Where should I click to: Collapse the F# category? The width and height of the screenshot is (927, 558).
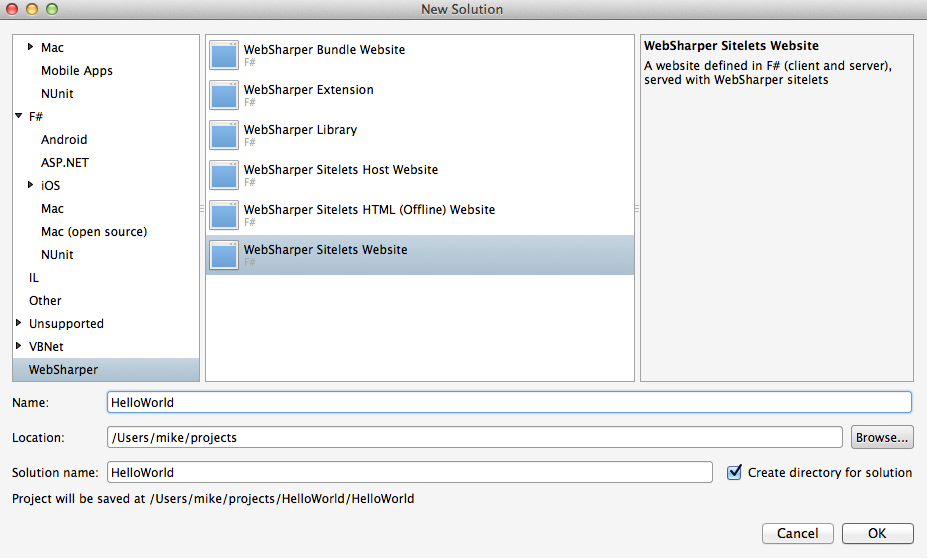(x=18, y=116)
